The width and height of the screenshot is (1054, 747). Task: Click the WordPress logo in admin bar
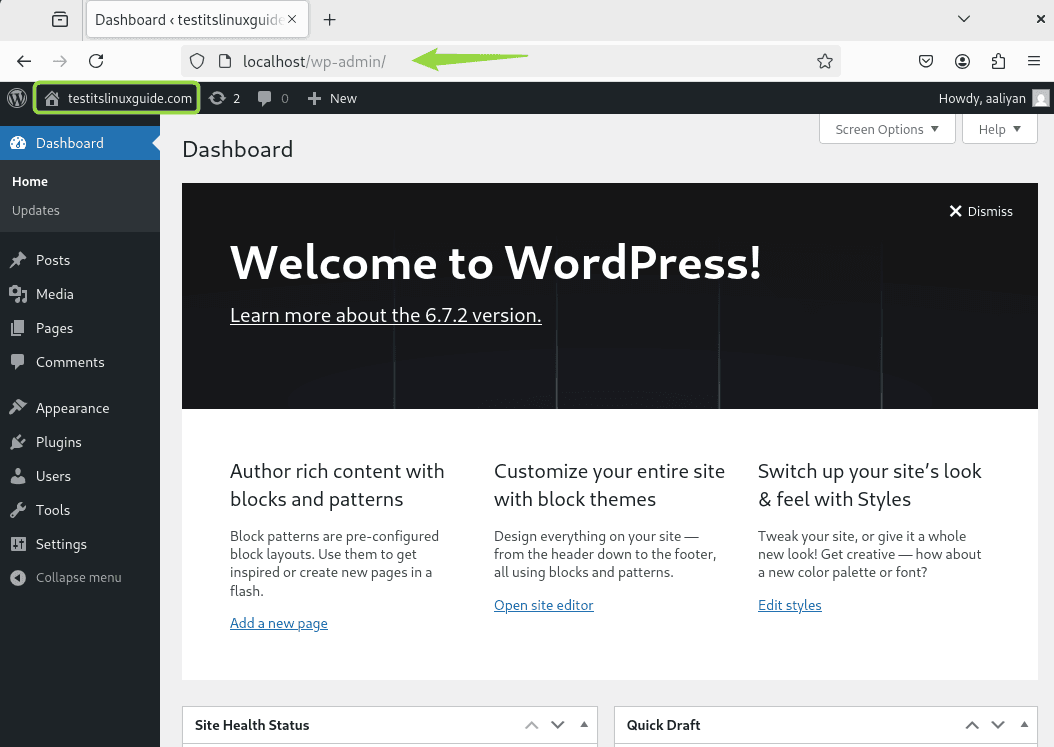[x=17, y=98]
